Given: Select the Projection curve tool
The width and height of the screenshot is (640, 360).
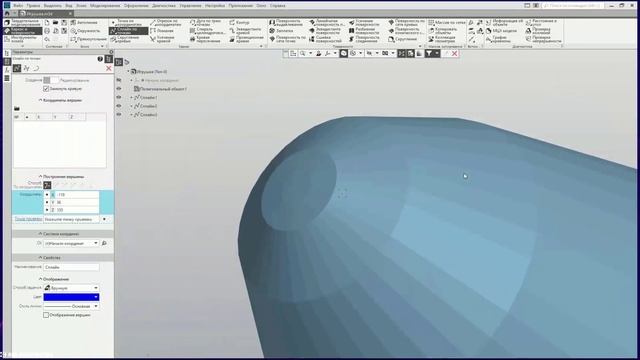Looking at the screenshot, I should coord(246,39).
